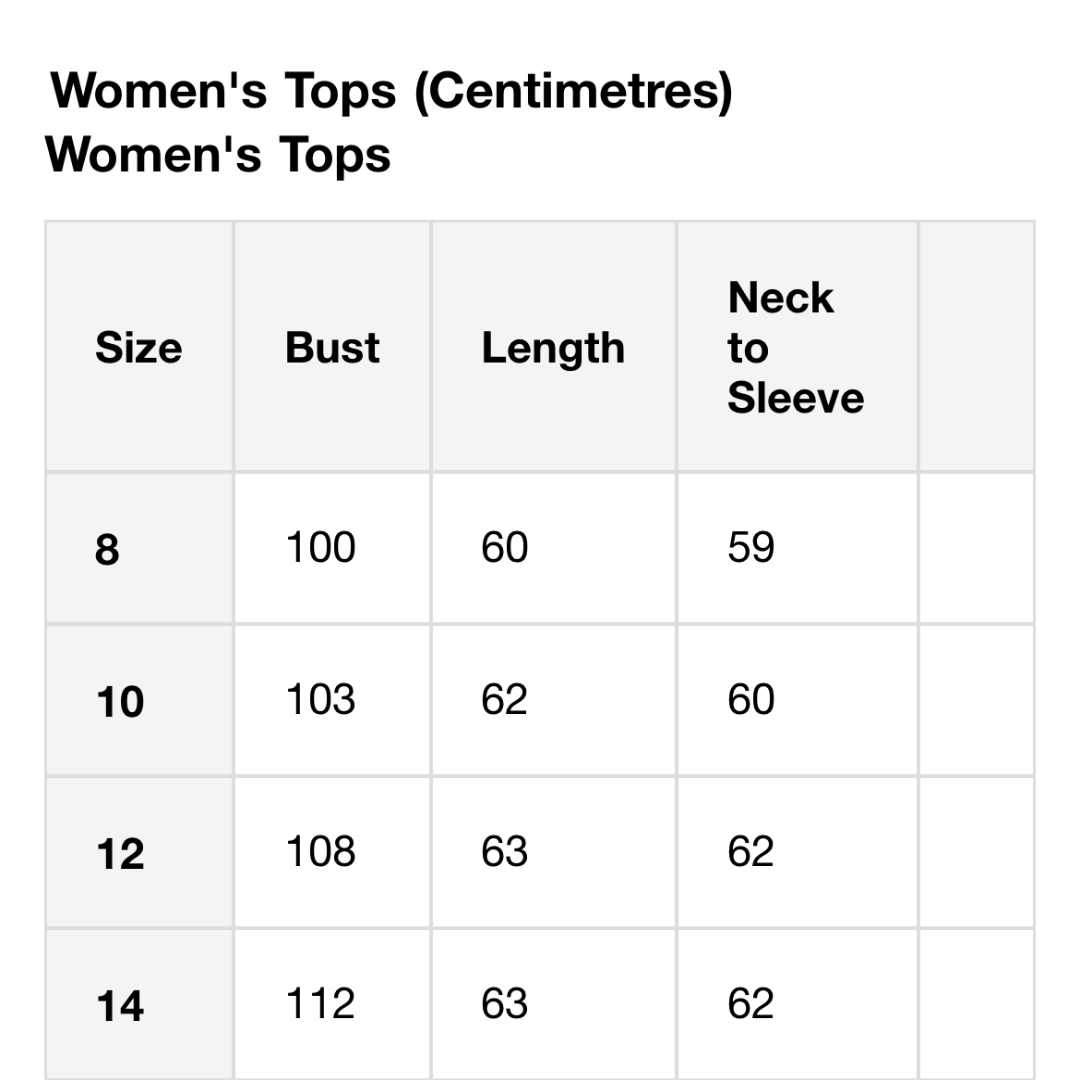
Task: Click bust value 108 for size 12
Action: point(320,852)
